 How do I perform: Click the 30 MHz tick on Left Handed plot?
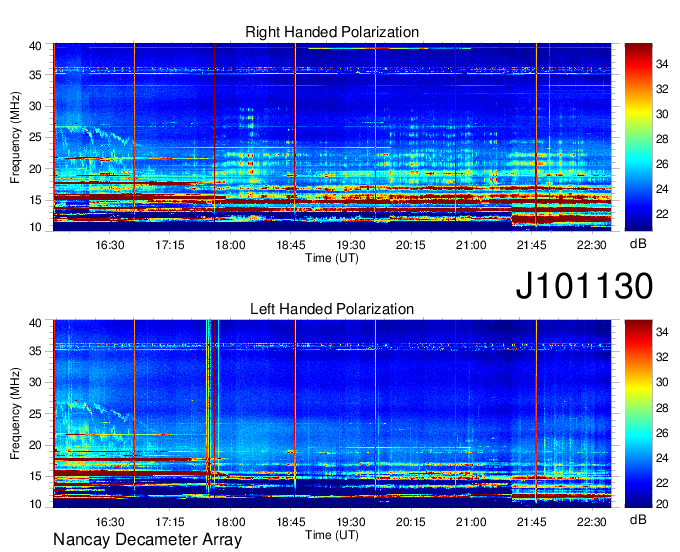(x=36, y=382)
